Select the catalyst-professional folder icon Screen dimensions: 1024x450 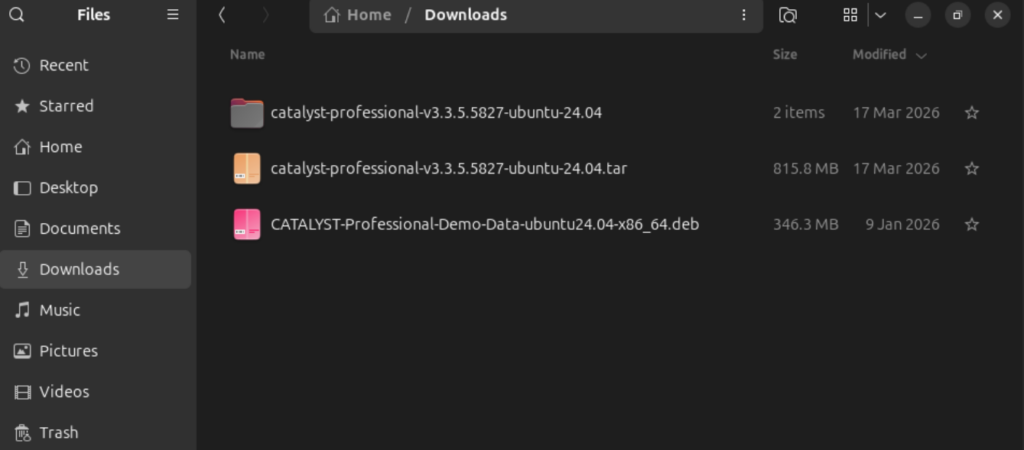point(247,113)
